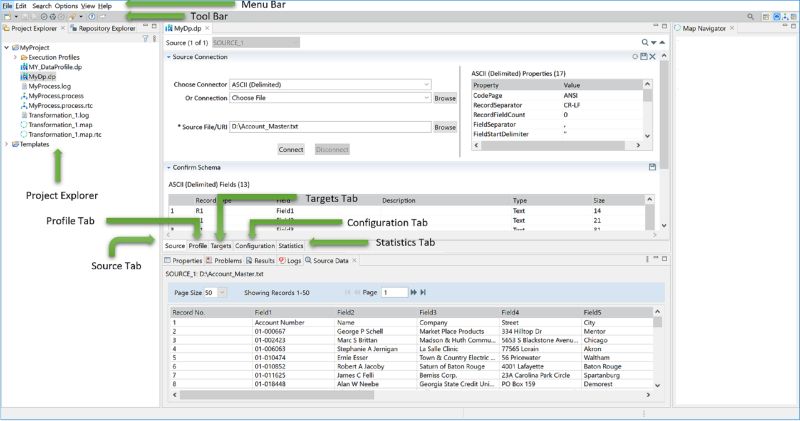800x421 pixels.
Task: Click the save icon in Source Connection header
Action: click(644, 57)
